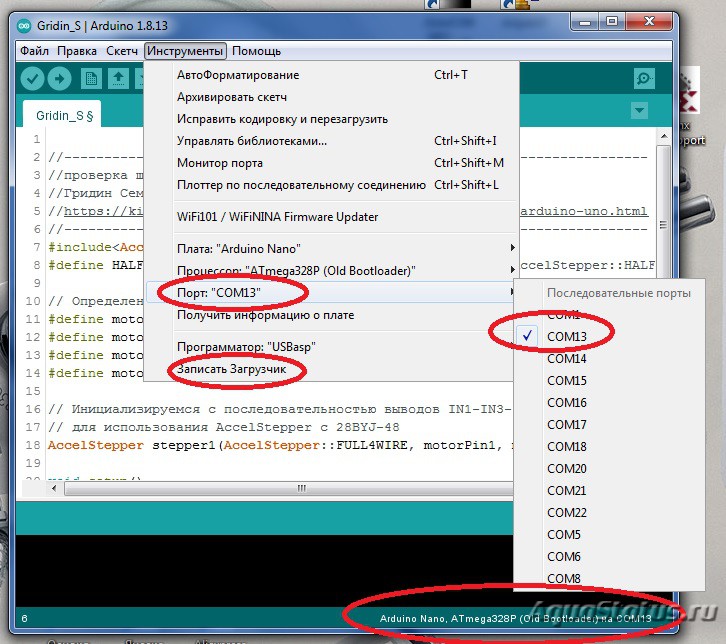726x644 pixels.
Task: Select COM6 serial port
Action: click(x=609, y=556)
